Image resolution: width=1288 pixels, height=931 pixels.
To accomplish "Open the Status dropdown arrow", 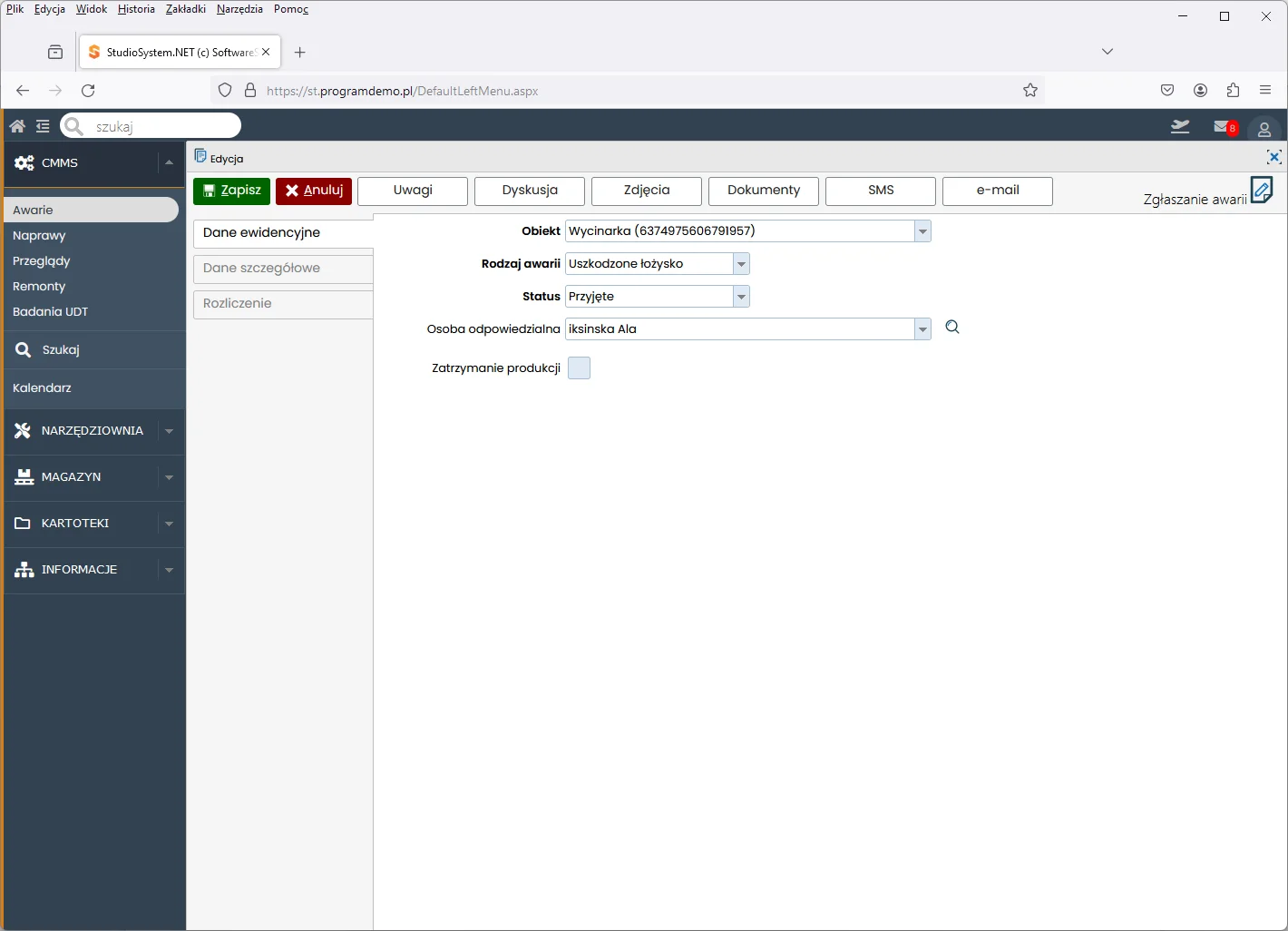I will point(741,297).
